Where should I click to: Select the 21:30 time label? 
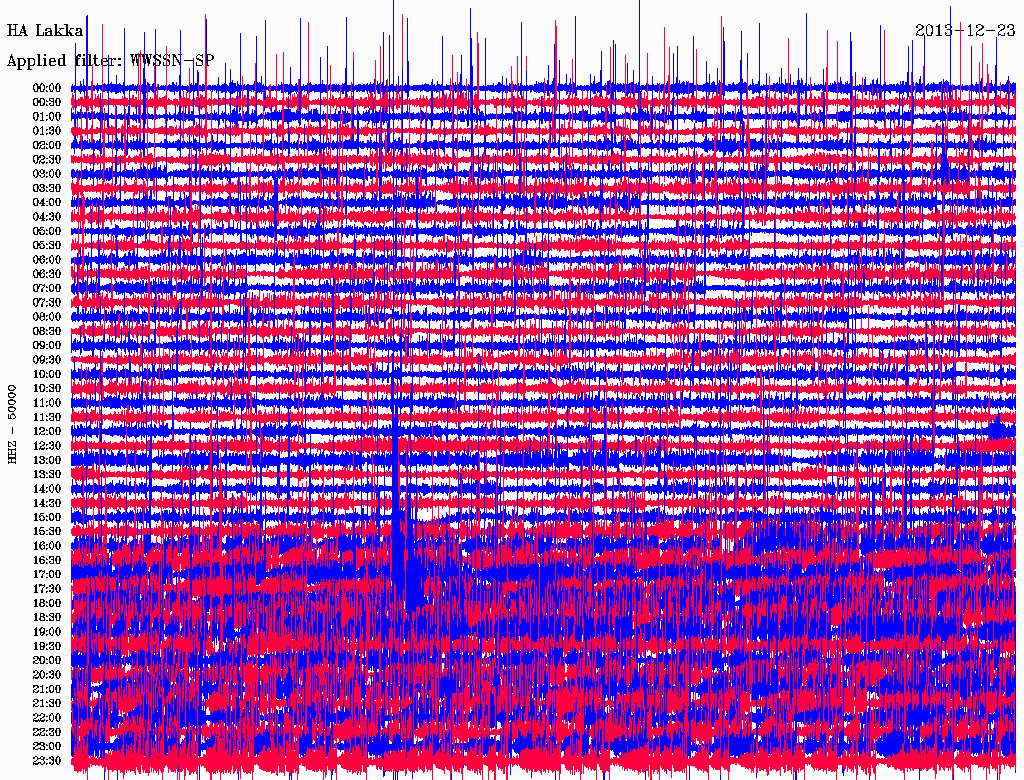pos(47,703)
